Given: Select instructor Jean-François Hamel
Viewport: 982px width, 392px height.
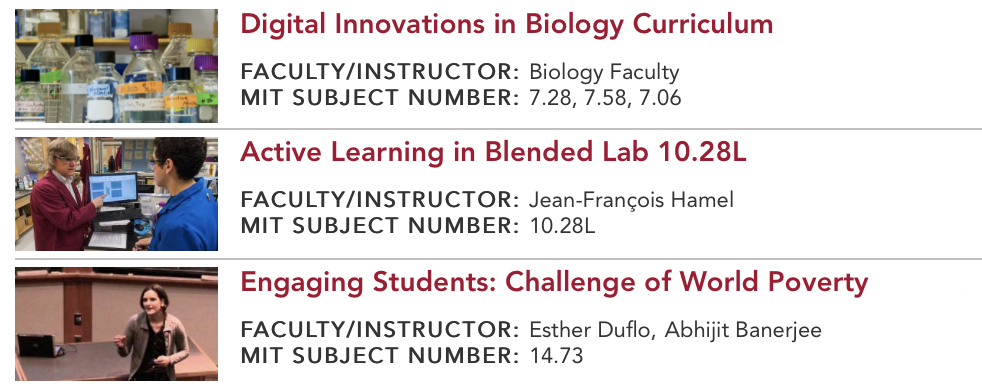Looking at the screenshot, I should (x=631, y=200).
